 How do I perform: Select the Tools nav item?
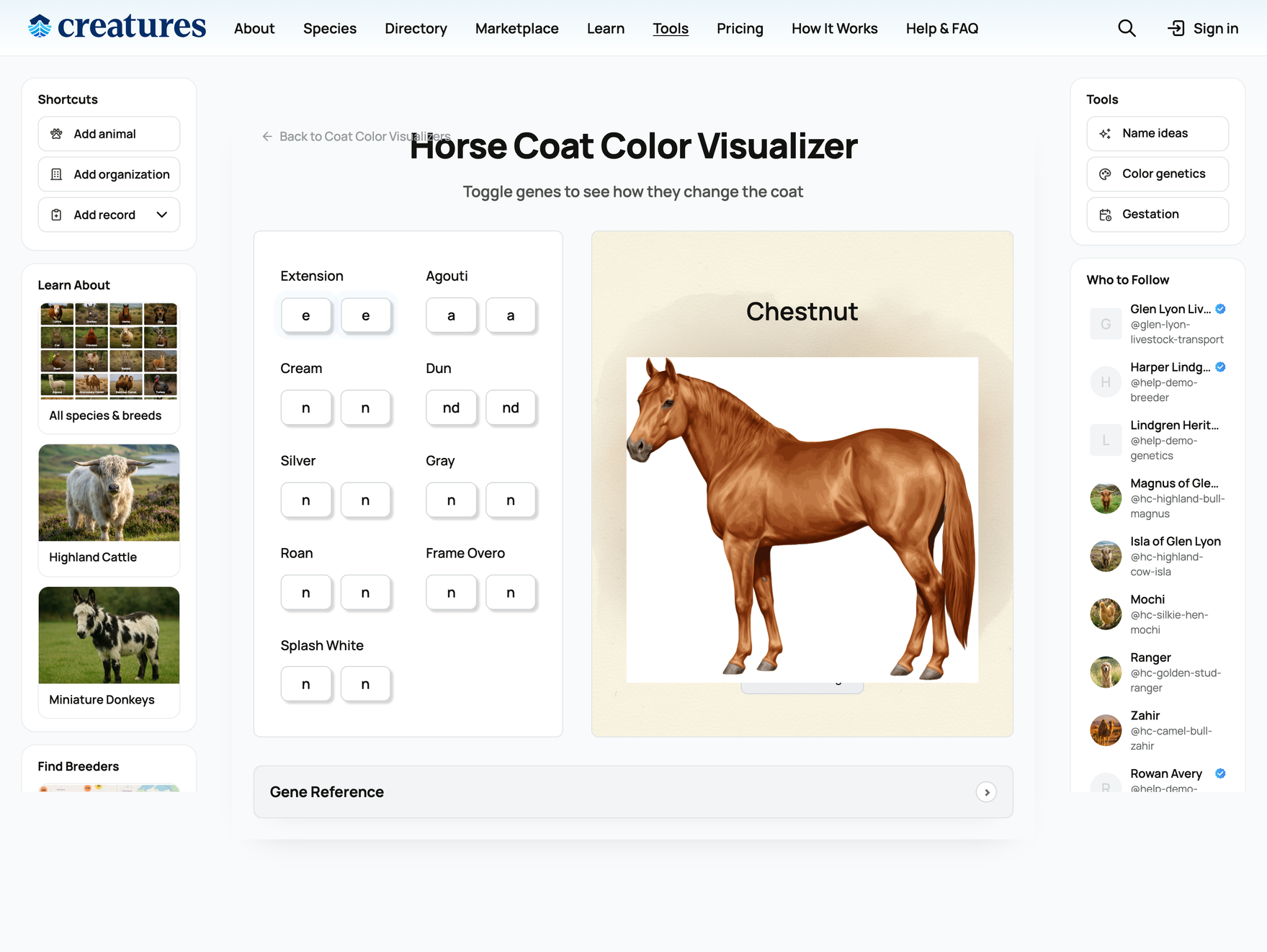tap(671, 28)
